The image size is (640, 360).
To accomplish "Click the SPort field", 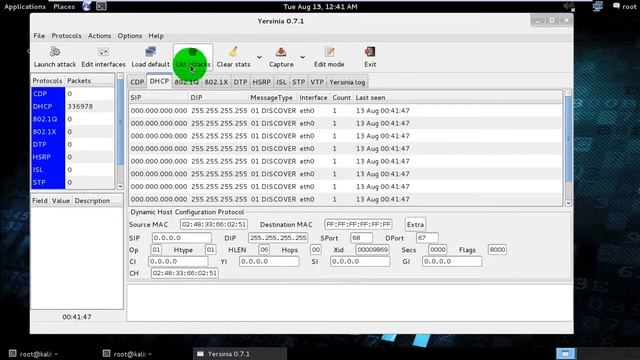I will [x=361, y=238].
